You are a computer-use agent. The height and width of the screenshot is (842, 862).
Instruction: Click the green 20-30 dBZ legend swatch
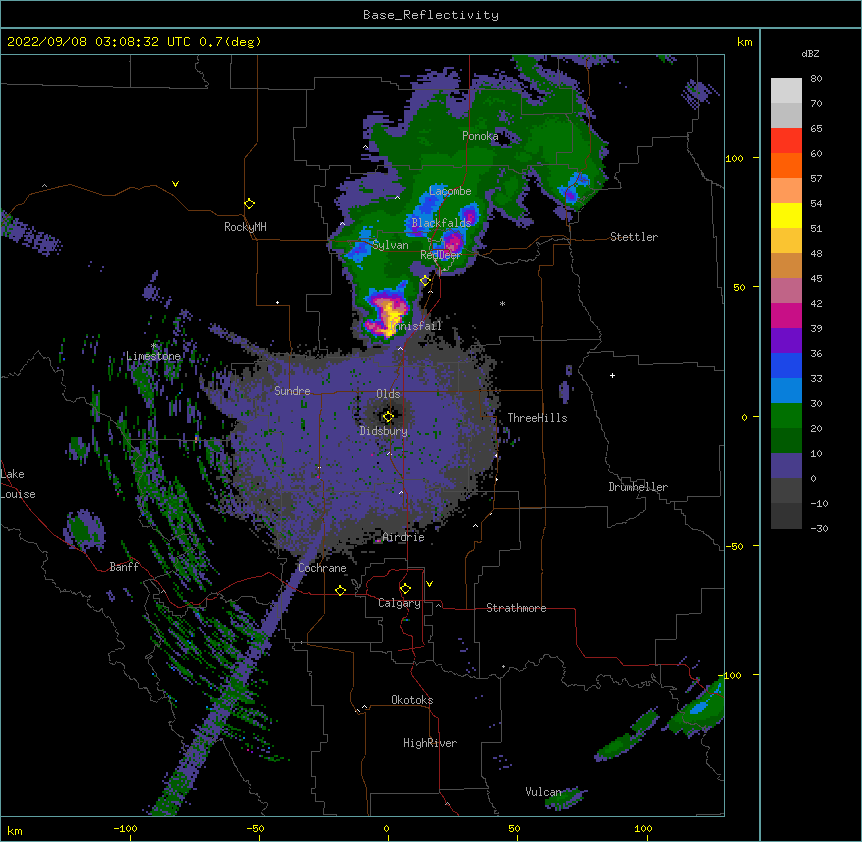pos(786,416)
